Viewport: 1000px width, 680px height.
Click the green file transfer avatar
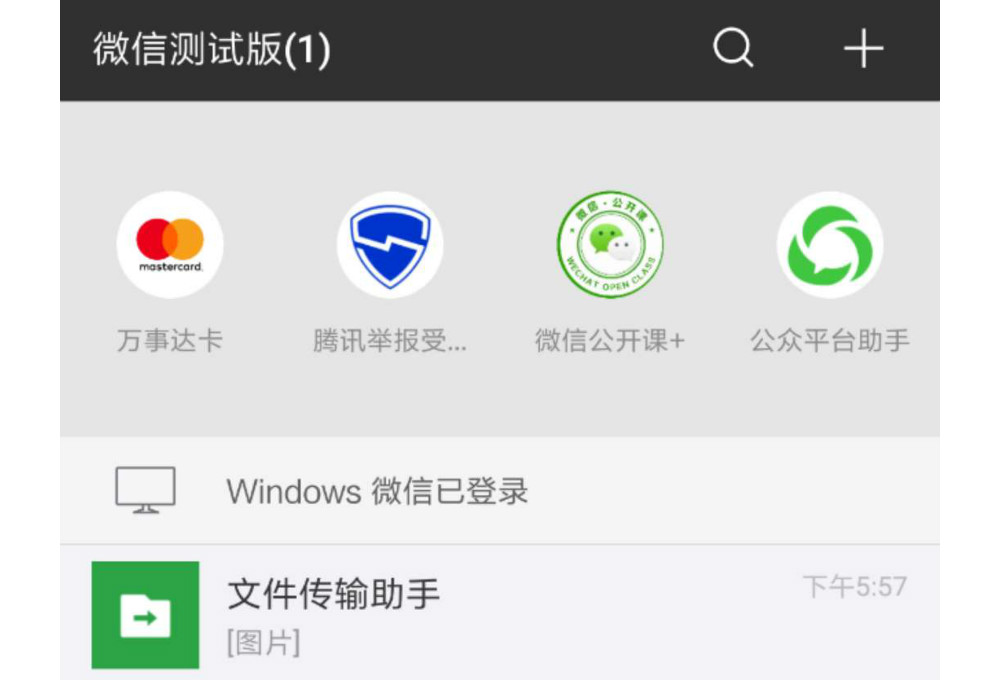[x=145, y=615]
